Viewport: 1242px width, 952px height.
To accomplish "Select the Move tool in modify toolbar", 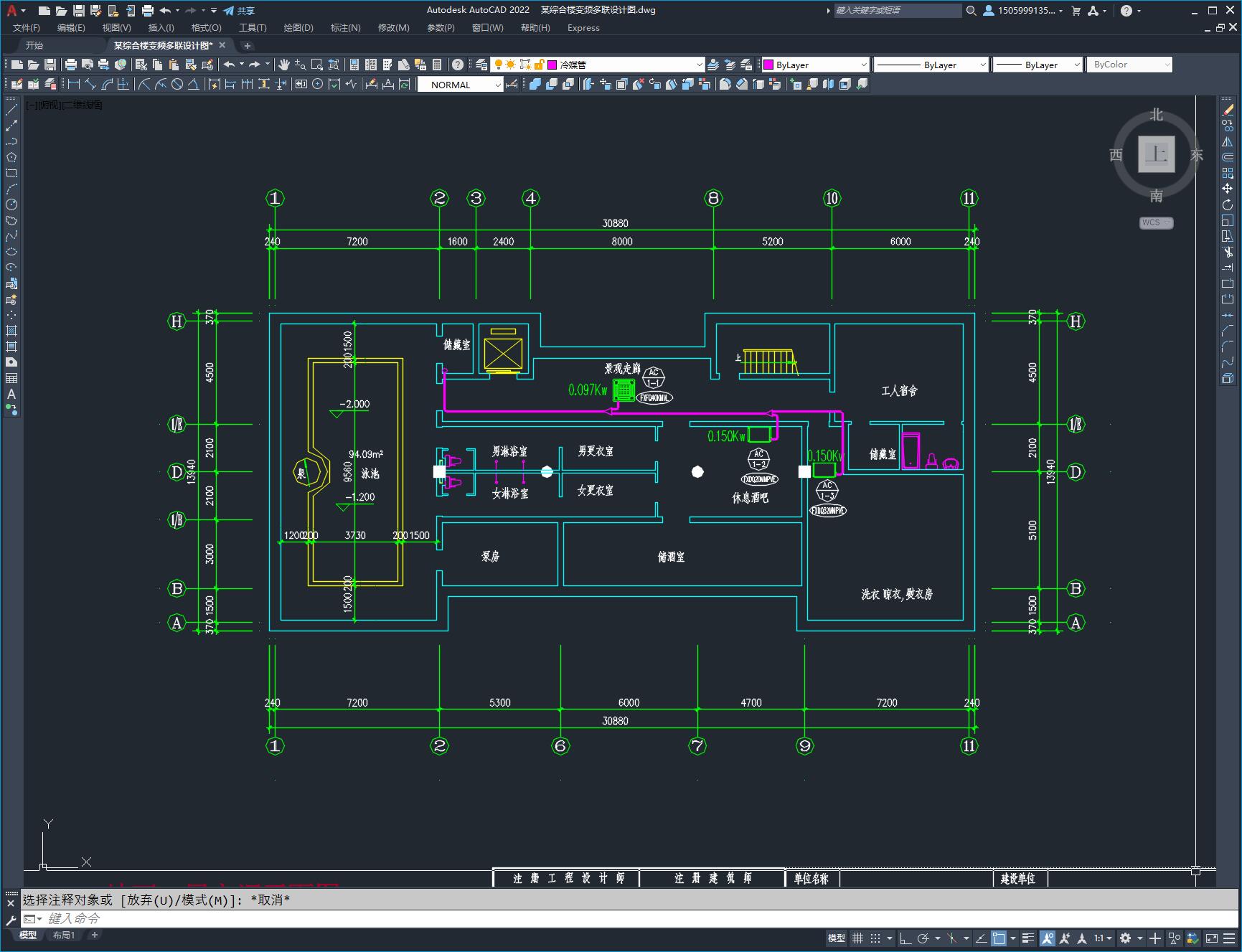I will [1228, 189].
